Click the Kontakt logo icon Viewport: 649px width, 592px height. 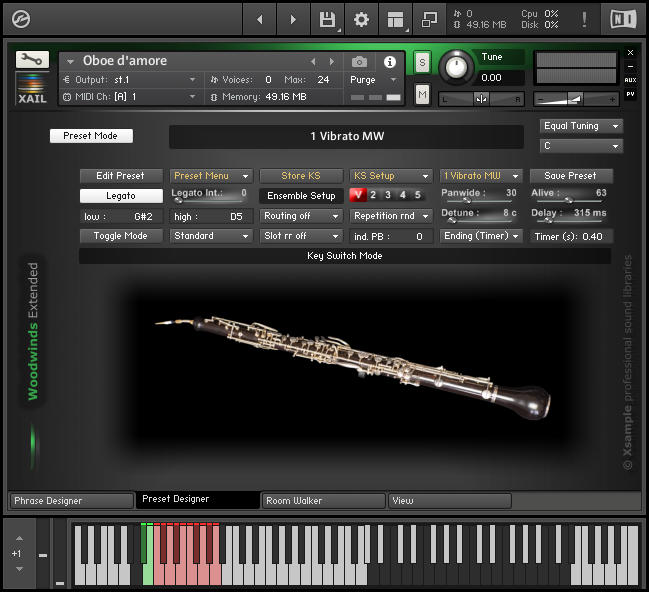[x=21, y=19]
